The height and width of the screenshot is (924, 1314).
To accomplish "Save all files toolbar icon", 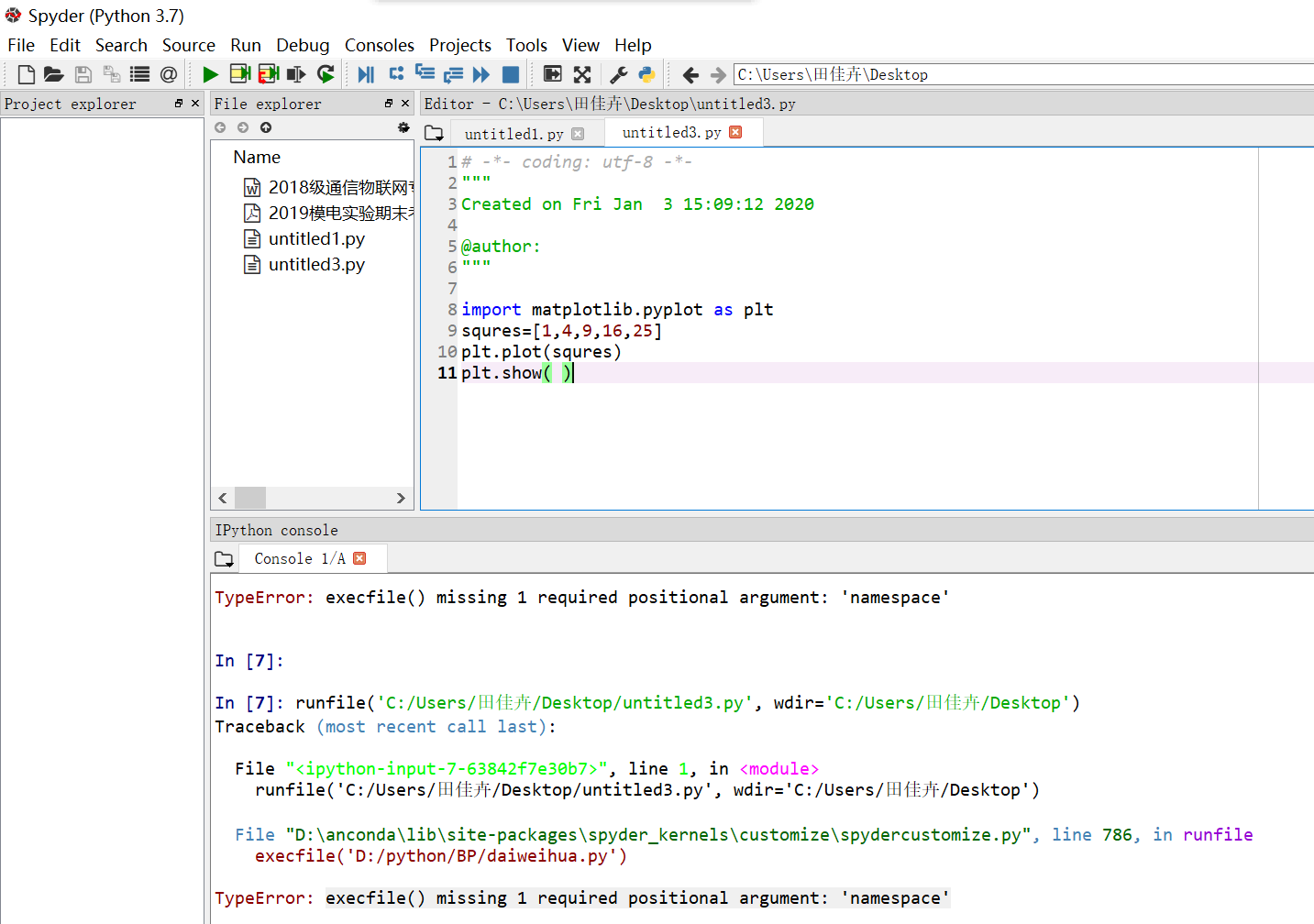I will 112,74.
